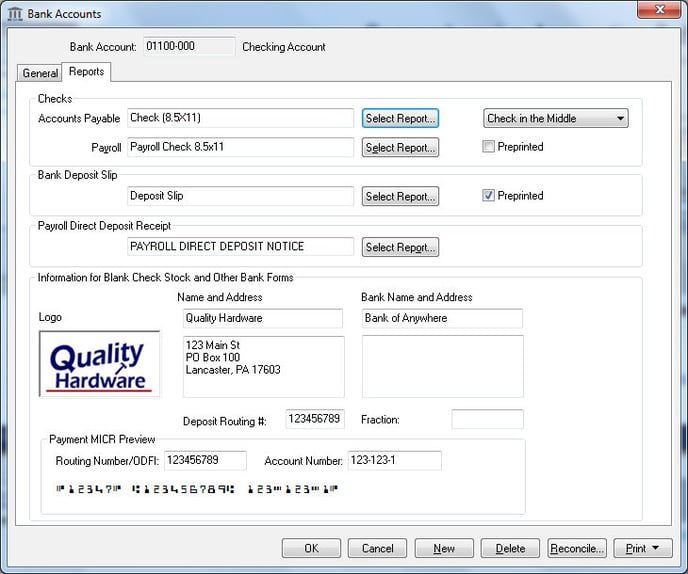Toggle Preprinted checkbox for Payroll checks
The height and width of the screenshot is (574, 688).
(489, 147)
